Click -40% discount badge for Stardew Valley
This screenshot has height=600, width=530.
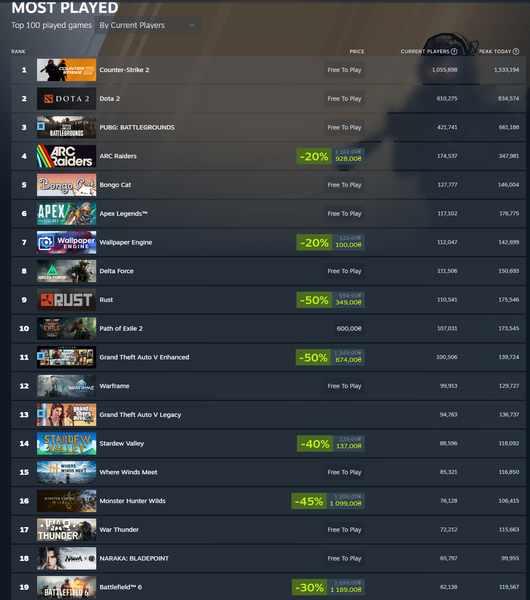[x=315, y=444]
